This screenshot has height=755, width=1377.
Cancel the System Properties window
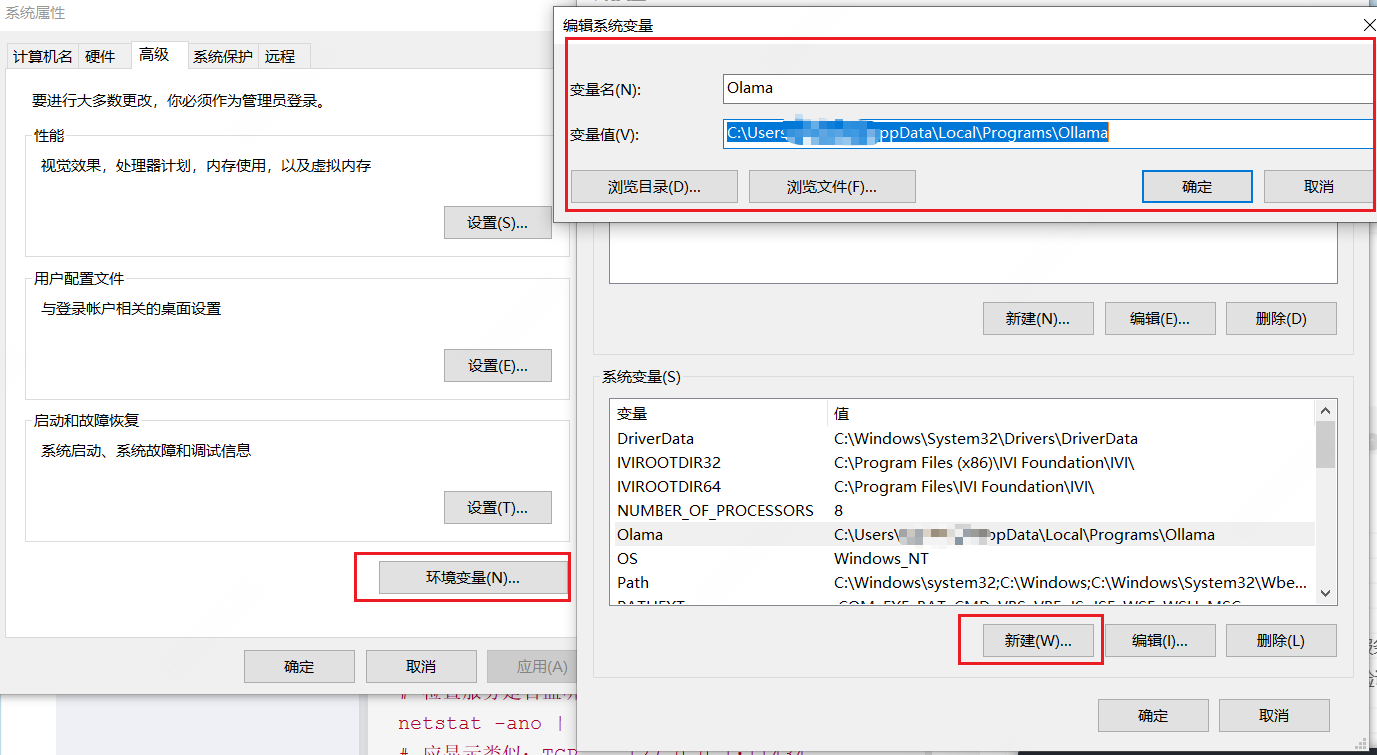click(421, 667)
